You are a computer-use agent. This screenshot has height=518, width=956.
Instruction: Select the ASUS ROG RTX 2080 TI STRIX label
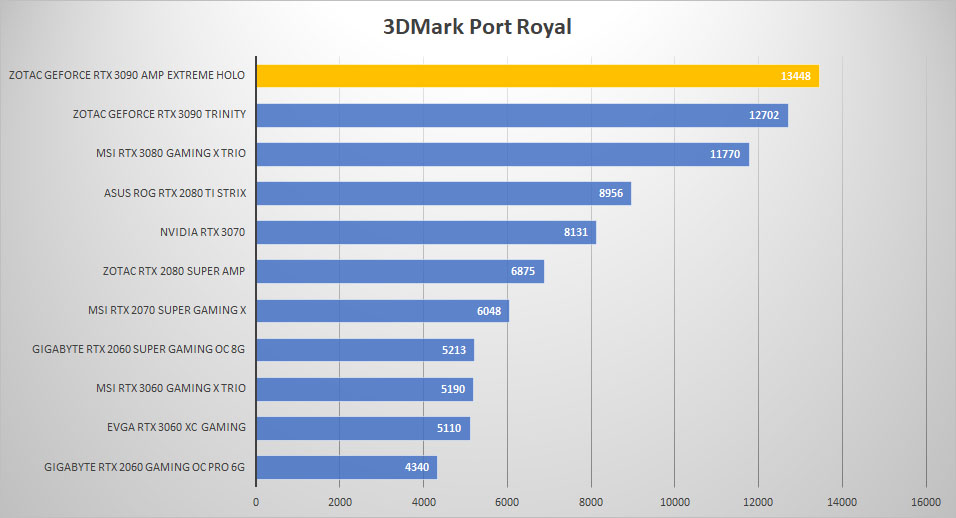coord(175,193)
